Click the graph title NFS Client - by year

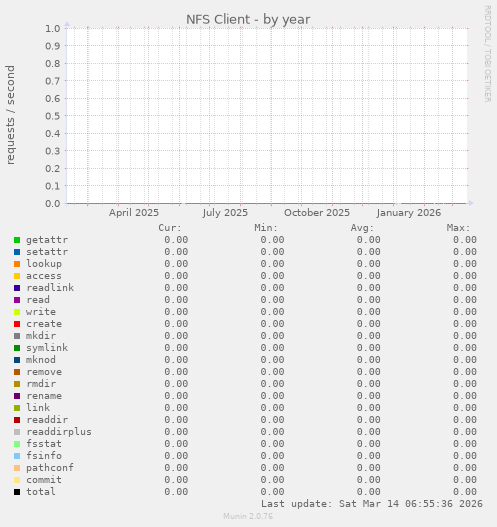click(248, 19)
